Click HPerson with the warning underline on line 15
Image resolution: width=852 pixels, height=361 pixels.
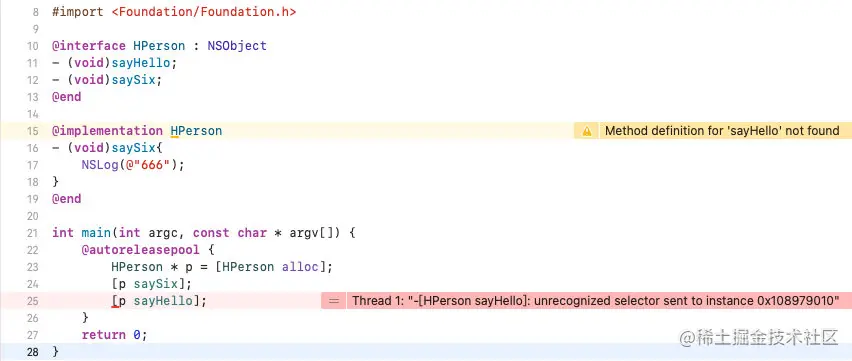click(x=196, y=131)
